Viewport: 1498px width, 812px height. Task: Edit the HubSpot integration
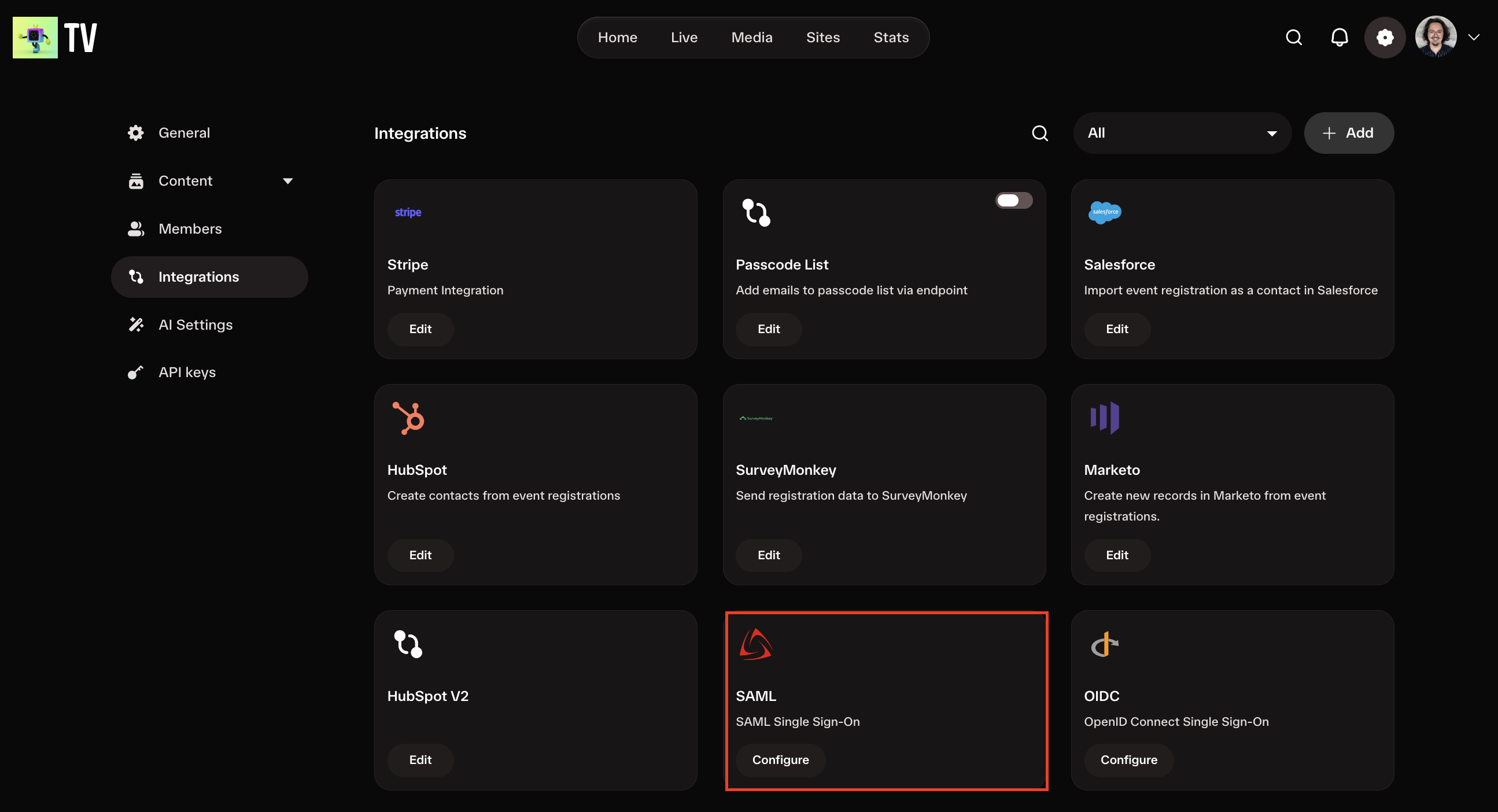pyautogui.click(x=420, y=555)
